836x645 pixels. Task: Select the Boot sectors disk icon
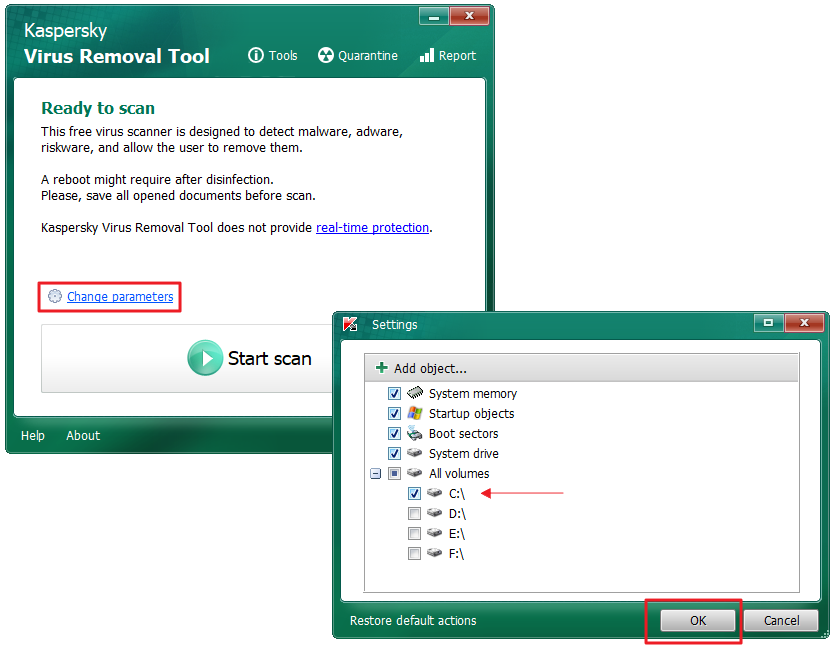(x=415, y=433)
